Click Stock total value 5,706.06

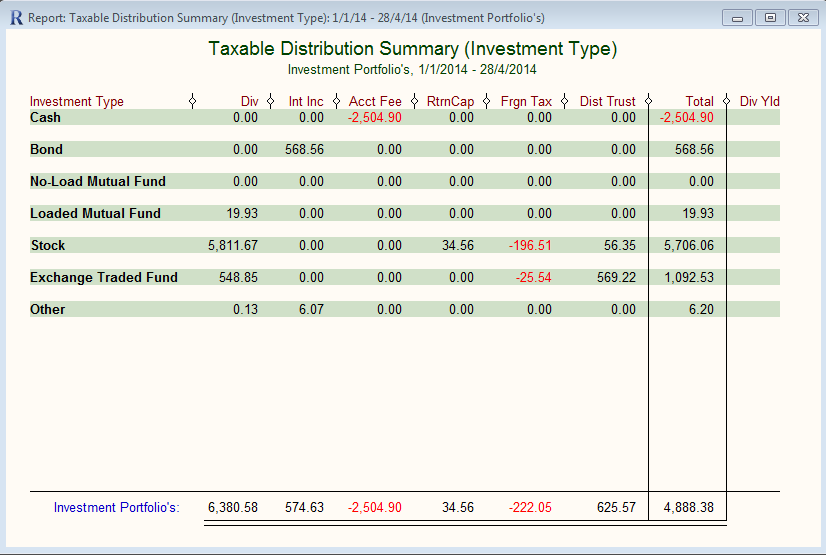coord(689,245)
